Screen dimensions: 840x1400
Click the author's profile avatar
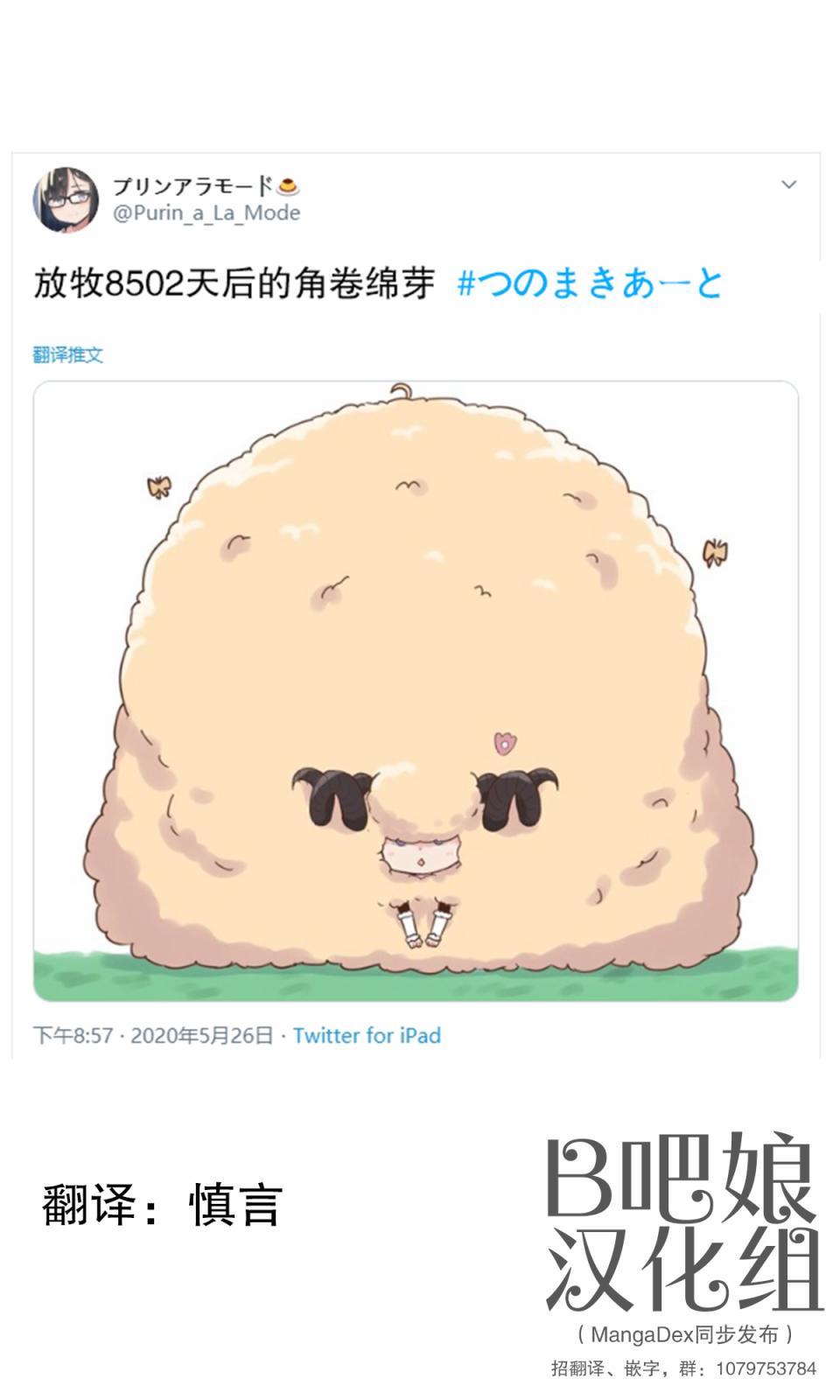[x=66, y=199]
